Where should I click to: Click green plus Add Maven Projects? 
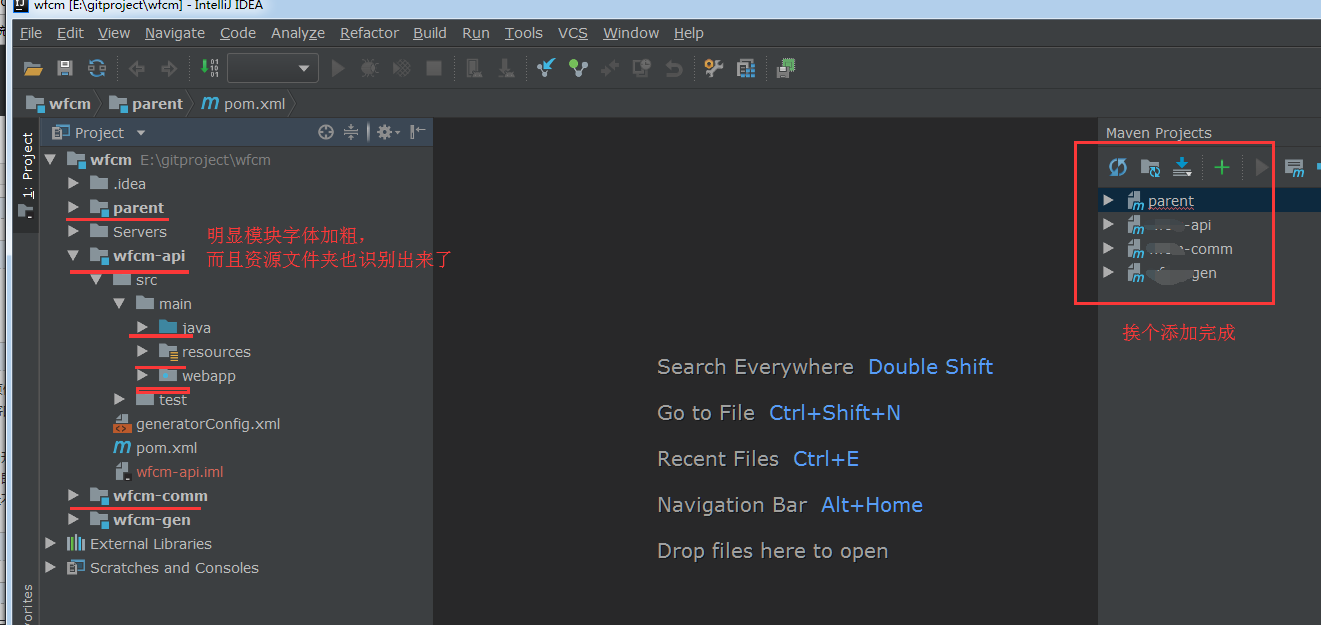pos(1221,168)
